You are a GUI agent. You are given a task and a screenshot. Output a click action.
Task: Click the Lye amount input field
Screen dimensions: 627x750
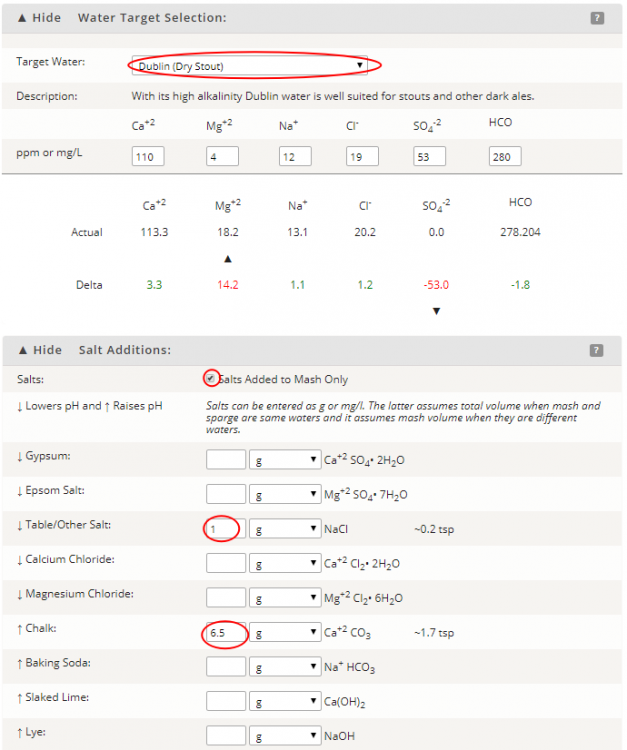tap(225, 736)
